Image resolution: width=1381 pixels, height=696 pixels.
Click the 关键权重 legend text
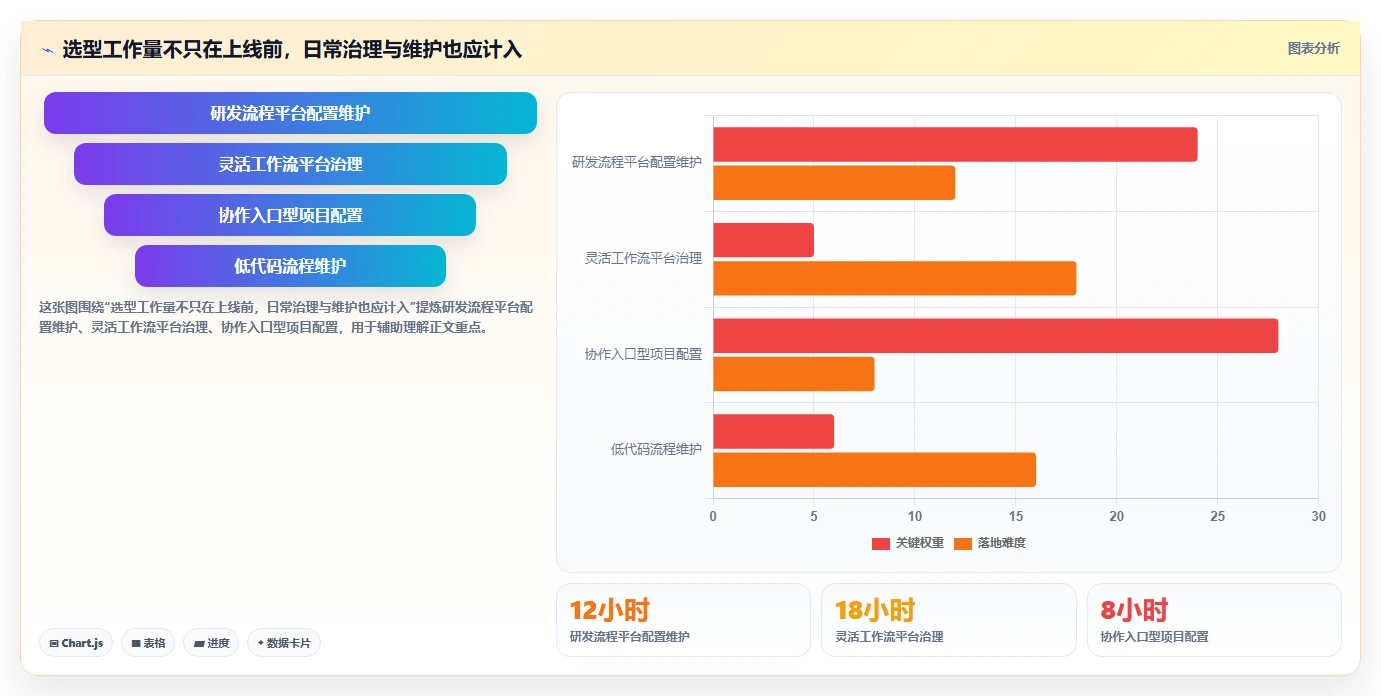(x=919, y=543)
